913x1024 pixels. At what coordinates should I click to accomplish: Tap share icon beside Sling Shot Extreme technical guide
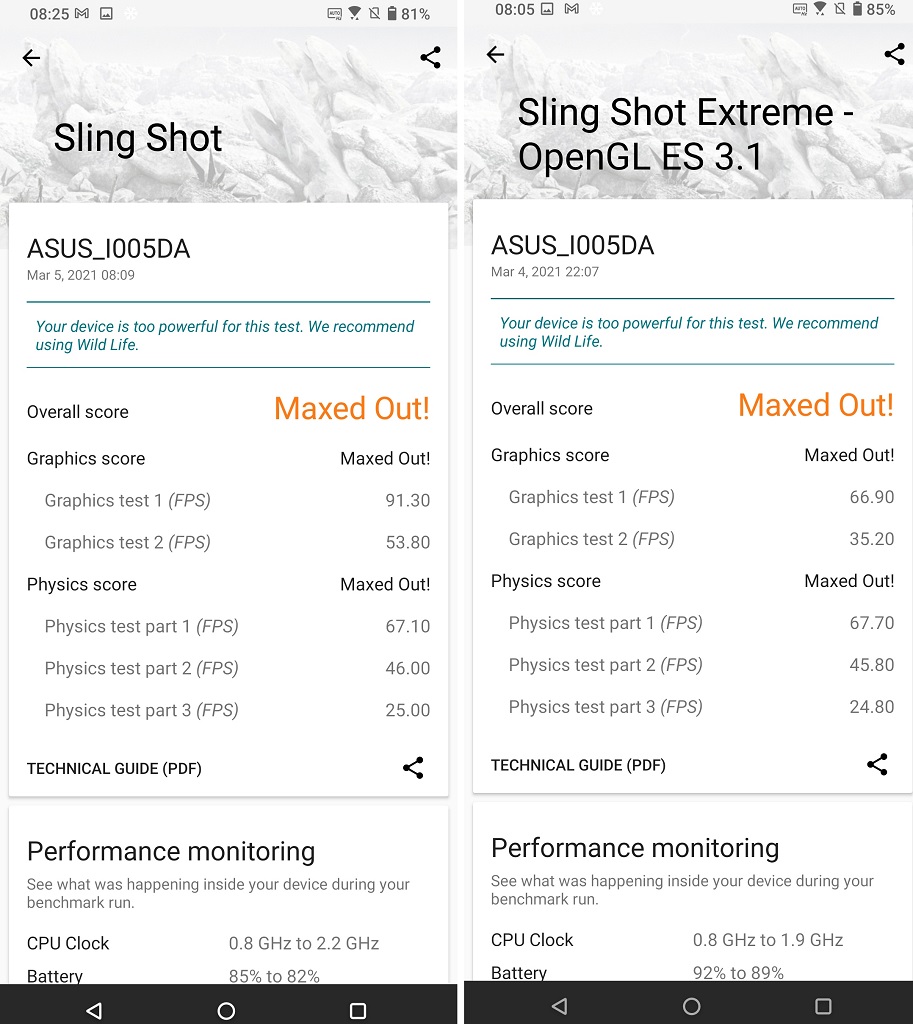click(877, 765)
